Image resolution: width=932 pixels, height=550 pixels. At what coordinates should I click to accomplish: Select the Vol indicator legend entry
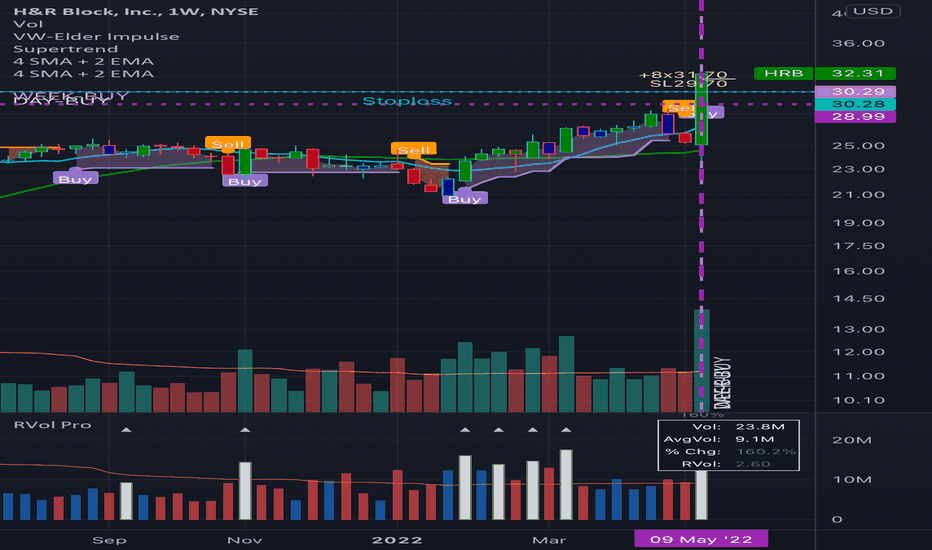[28, 24]
